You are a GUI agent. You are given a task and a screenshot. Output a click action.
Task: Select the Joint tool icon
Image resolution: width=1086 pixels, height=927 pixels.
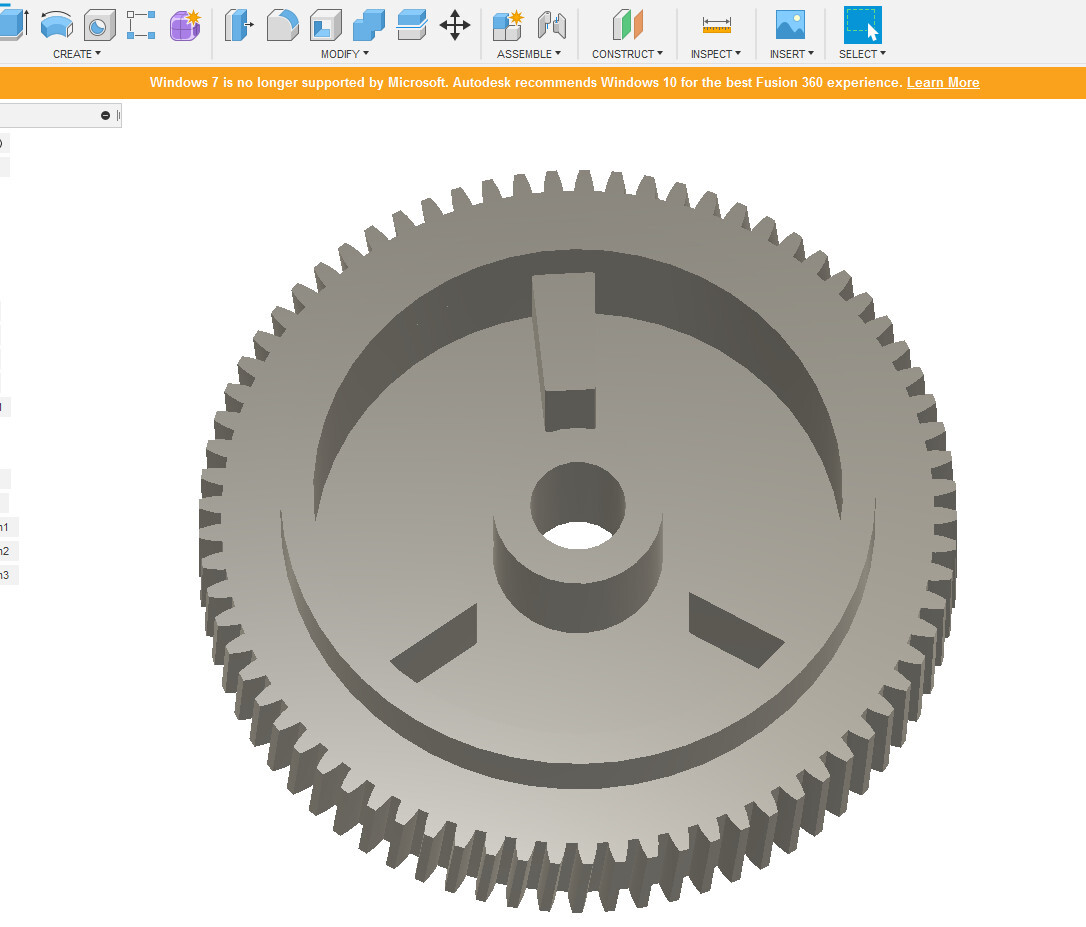click(x=552, y=26)
